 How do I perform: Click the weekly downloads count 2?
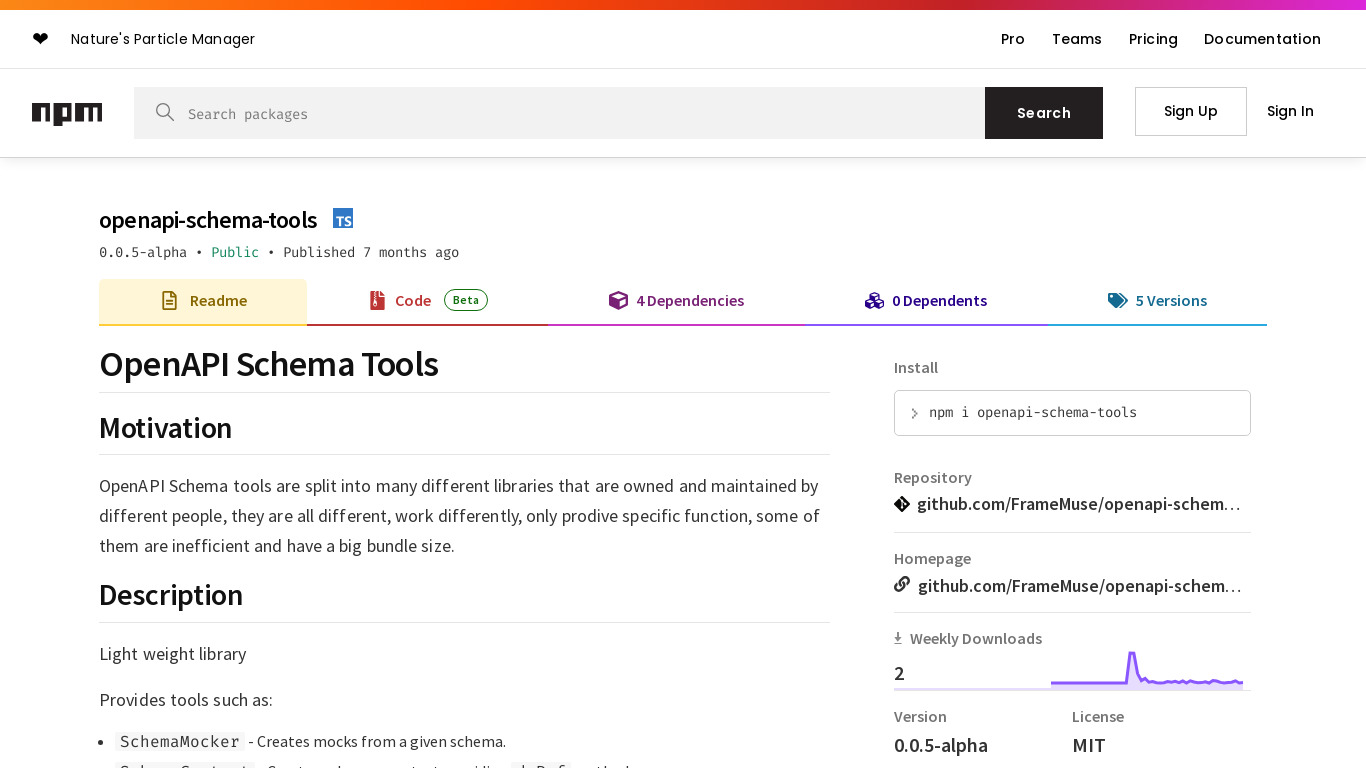tap(899, 673)
